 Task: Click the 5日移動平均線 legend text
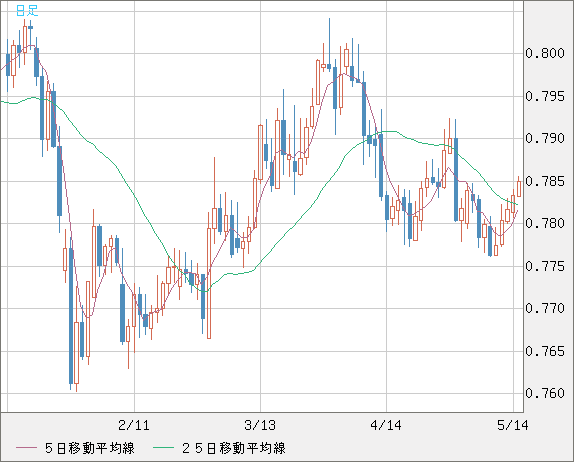click(x=90, y=448)
